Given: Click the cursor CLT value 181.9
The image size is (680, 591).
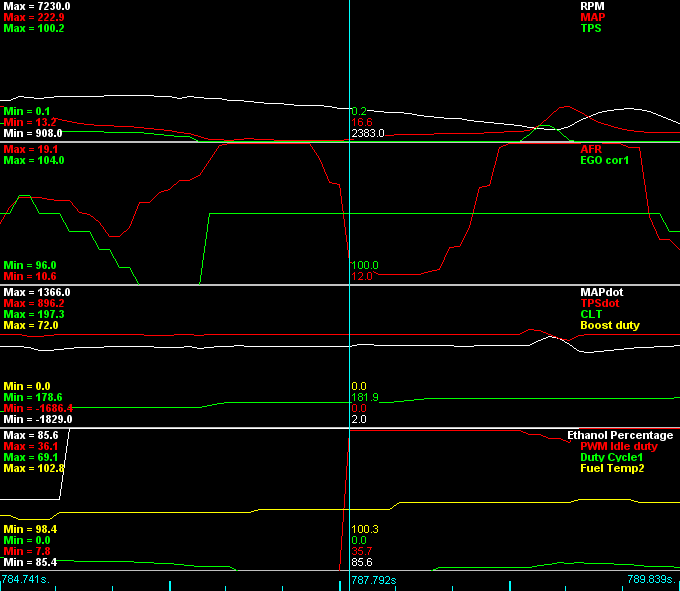Looking at the screenshot, I should click(x=365, y=397).
